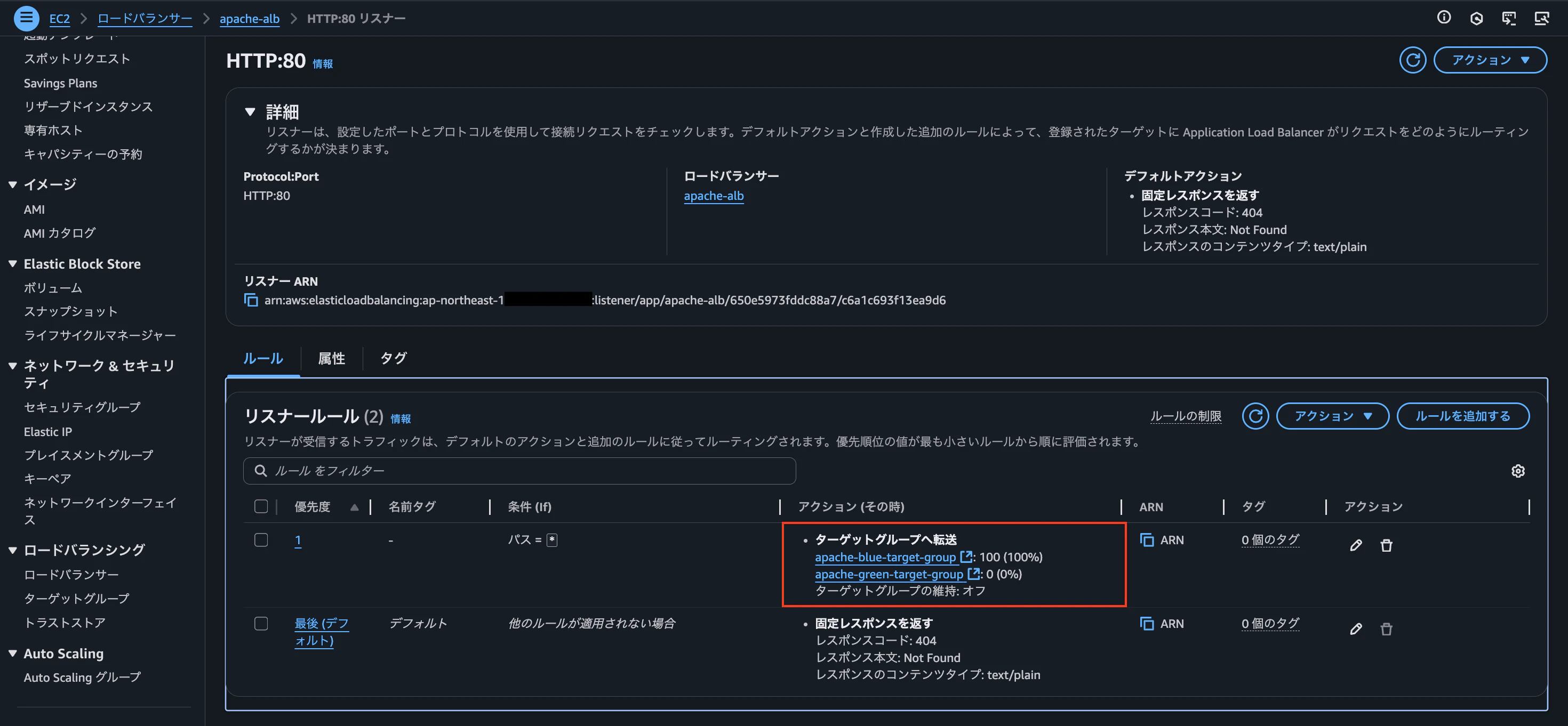Click the rightmost monitor icon in top bar
The image size is (1568, 726).
click(x=1541, y=18)
